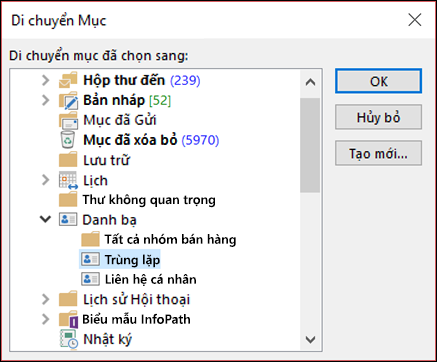Click the Biểu mẫu InfoPath folder icon
The image size is (437, 362).
pyautogui.click(x=68, y=319)
